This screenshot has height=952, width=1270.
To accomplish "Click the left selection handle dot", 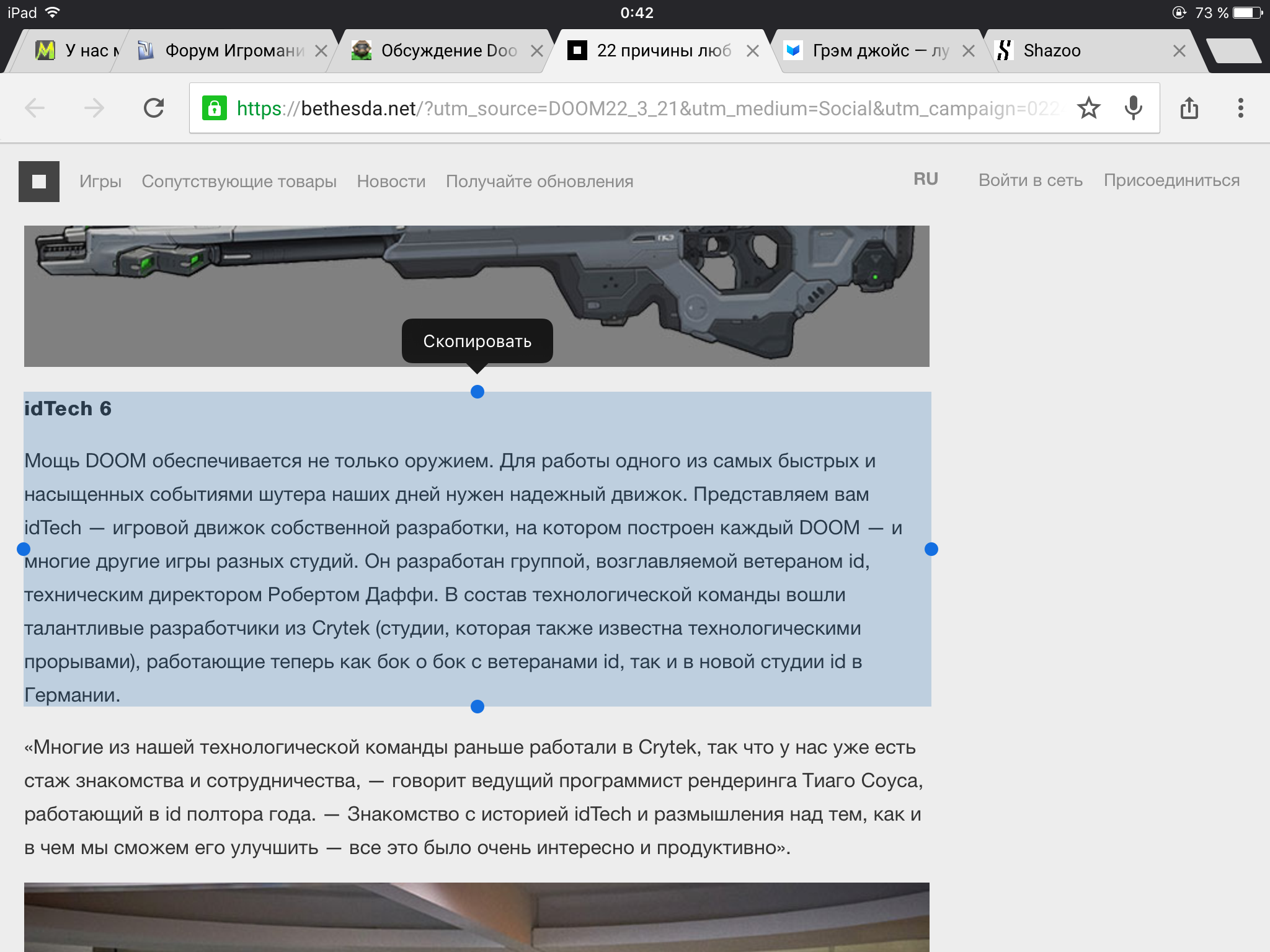I will point(24,549).
